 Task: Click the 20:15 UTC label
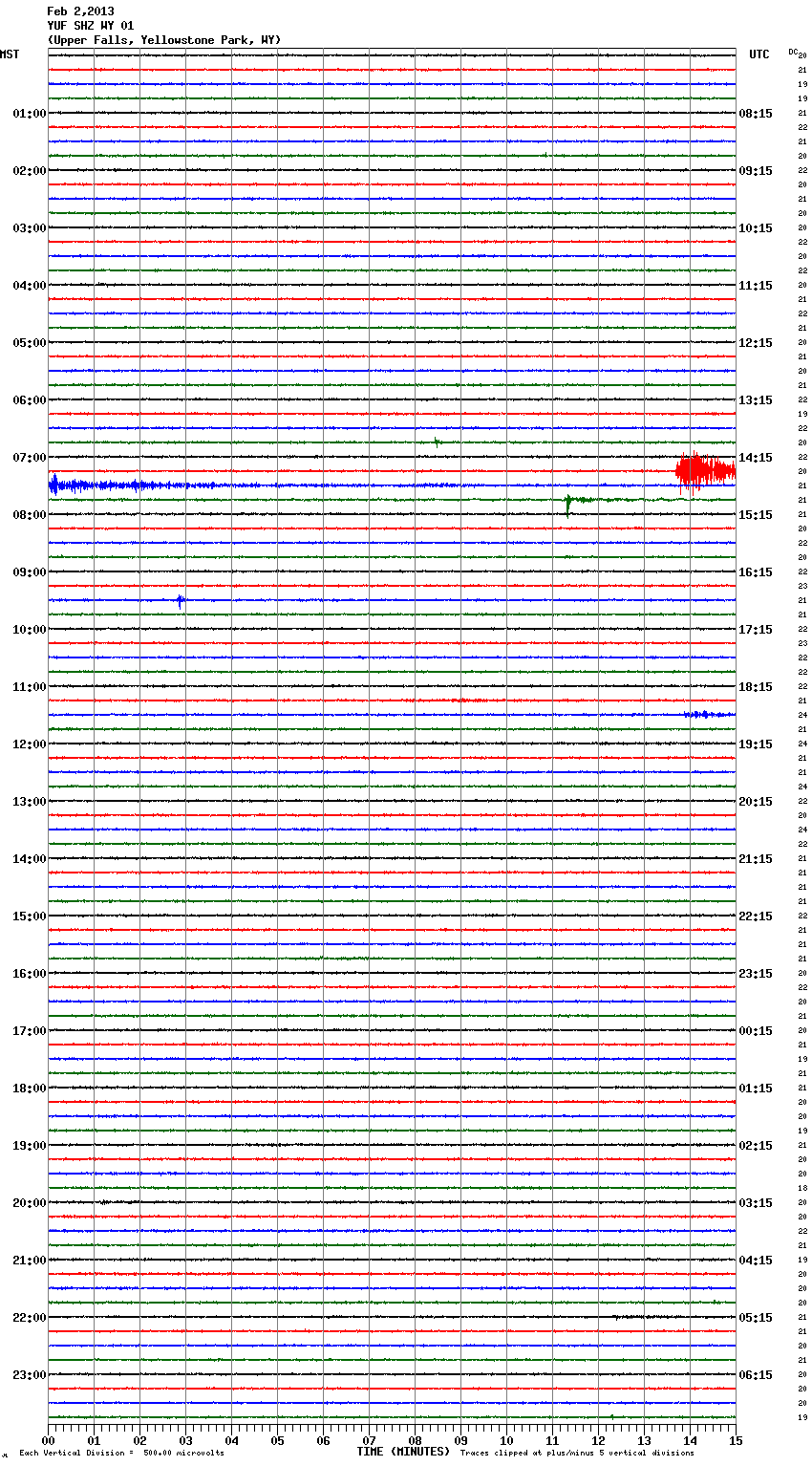(756, 802)
